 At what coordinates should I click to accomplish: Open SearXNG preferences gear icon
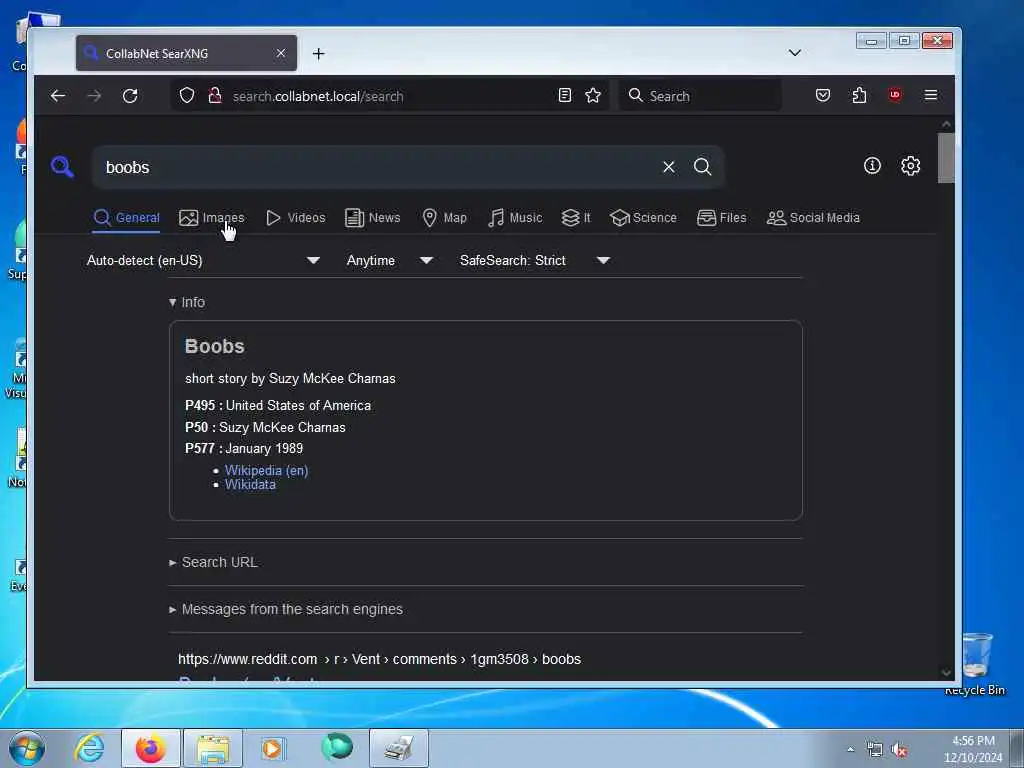(910, 166)
